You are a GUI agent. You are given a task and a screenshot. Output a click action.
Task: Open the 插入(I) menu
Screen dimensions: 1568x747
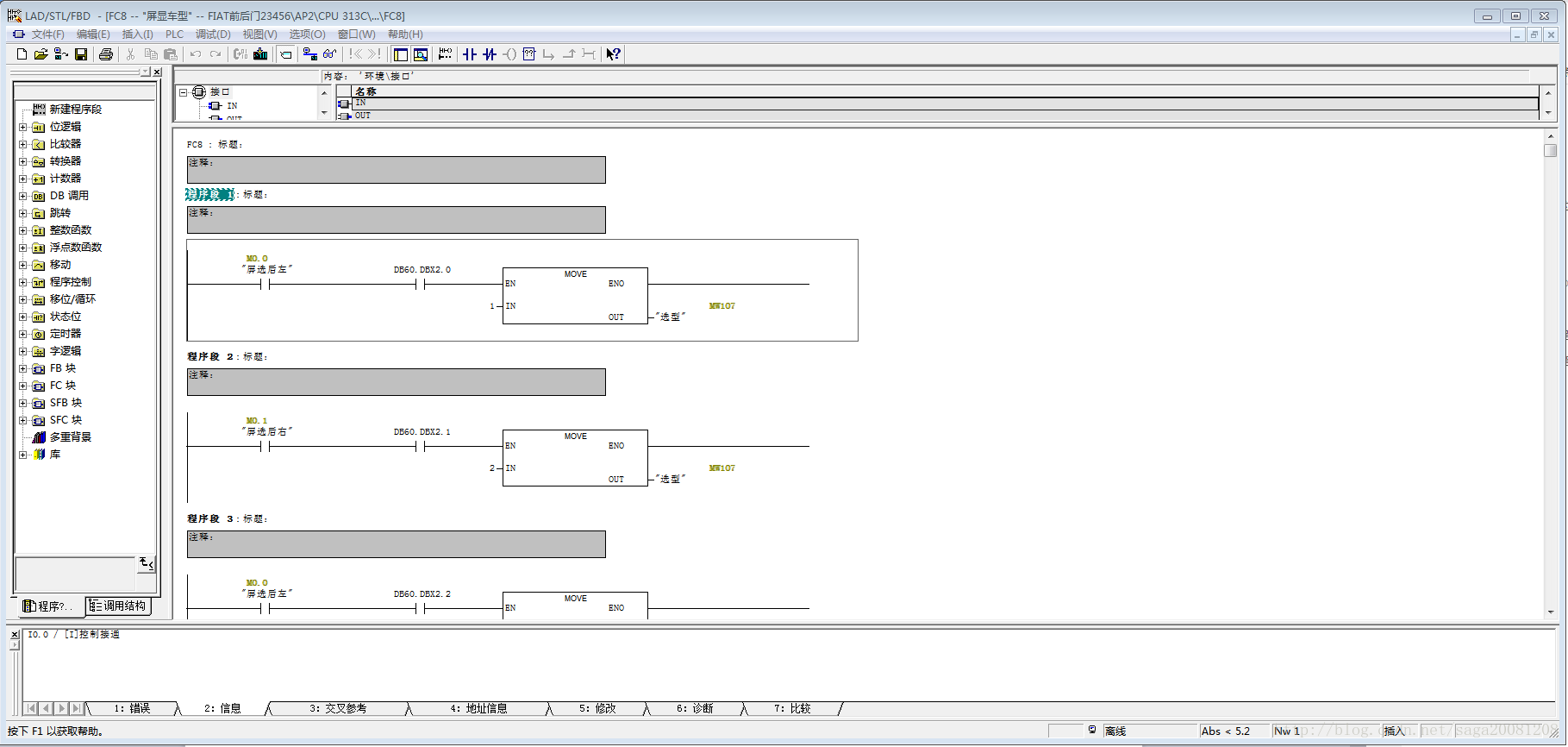[x=138, y=35]
